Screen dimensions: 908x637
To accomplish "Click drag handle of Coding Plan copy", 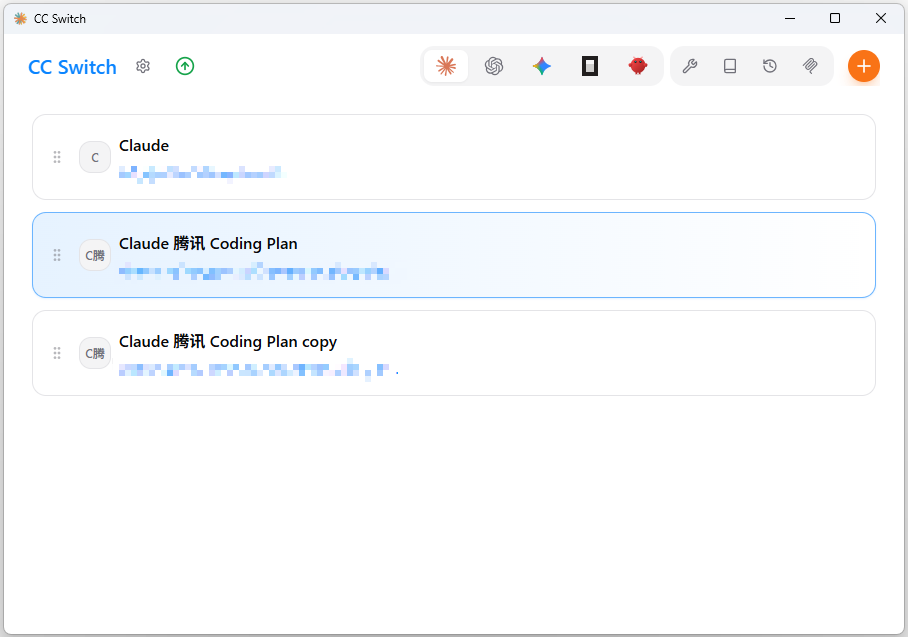I will (57, 353).
